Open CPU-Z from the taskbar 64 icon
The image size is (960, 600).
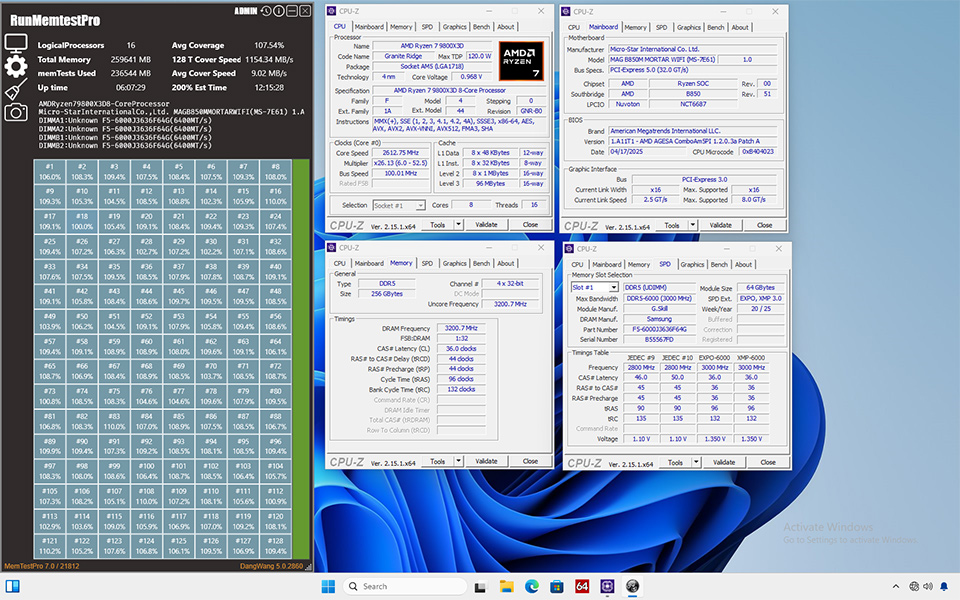coord(582,586)
